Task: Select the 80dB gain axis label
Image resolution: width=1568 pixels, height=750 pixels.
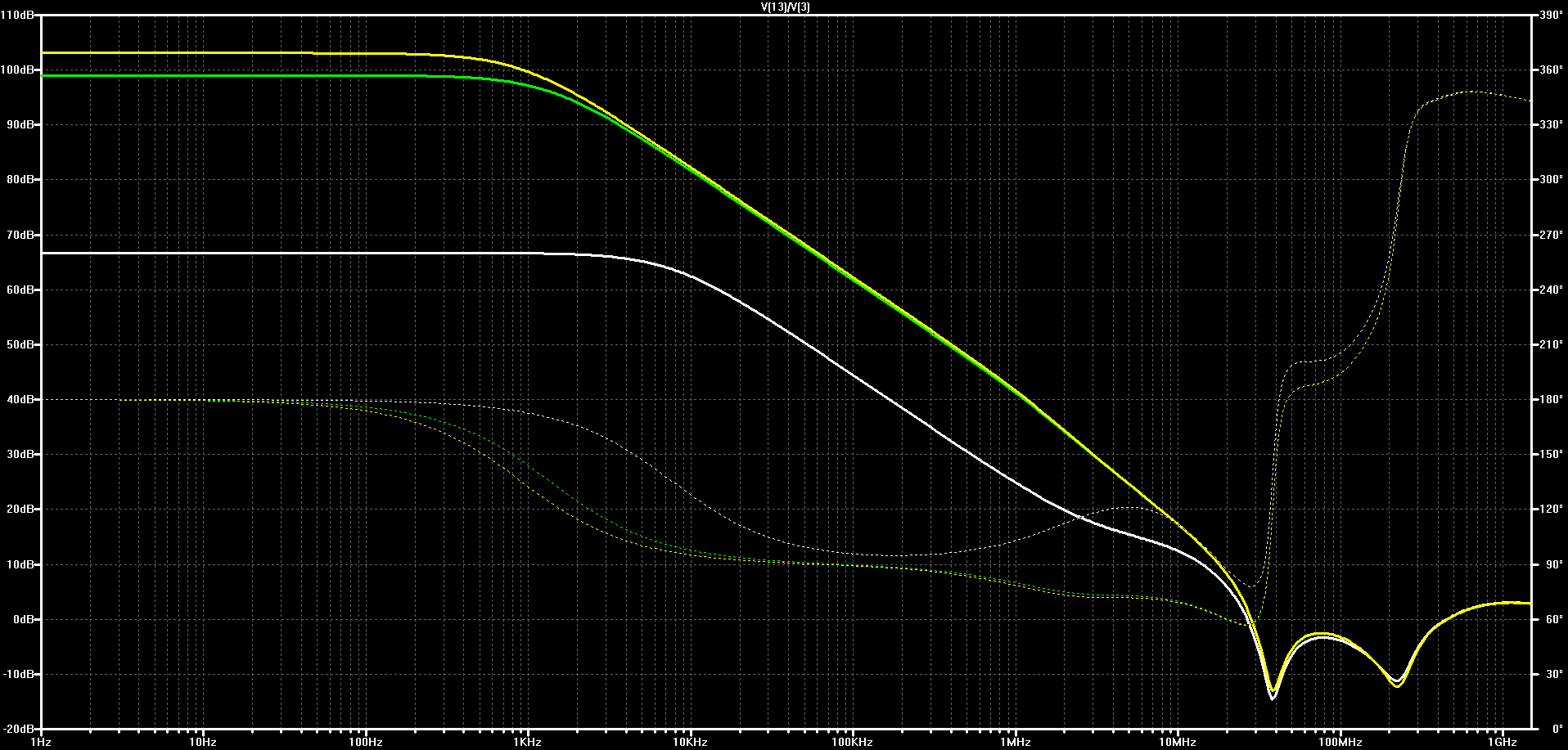Action: [20, 179]
